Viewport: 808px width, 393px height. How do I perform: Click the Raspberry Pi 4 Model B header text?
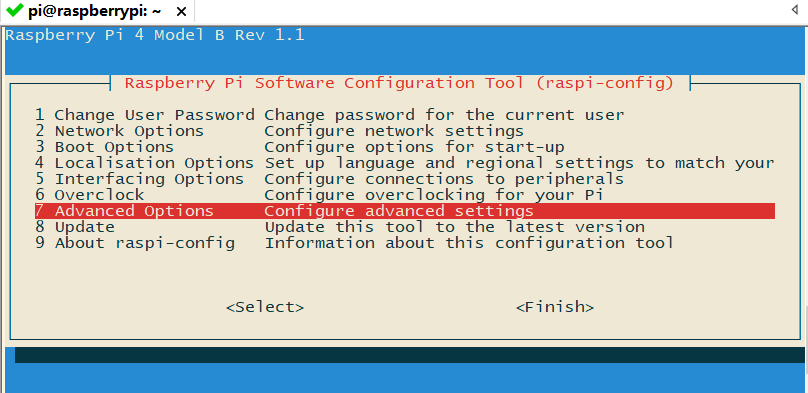click(x=155, y=35)
